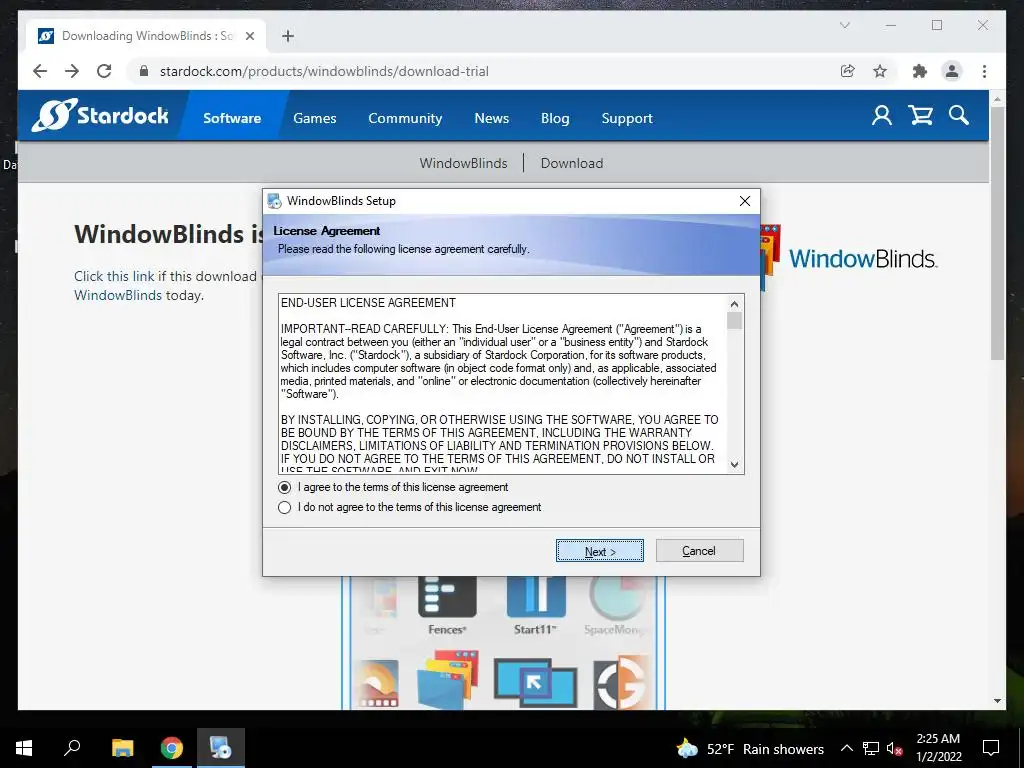This screenshot has width=1024, height=768.
Task: Open the shopping cart icon
Action: coord(921,116)
